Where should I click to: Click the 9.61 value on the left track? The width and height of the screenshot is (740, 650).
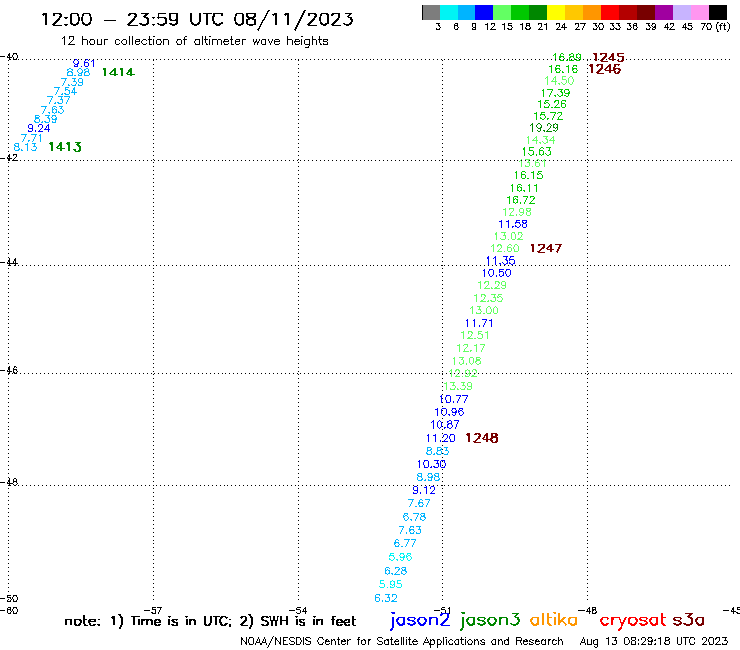coord(84,63)
